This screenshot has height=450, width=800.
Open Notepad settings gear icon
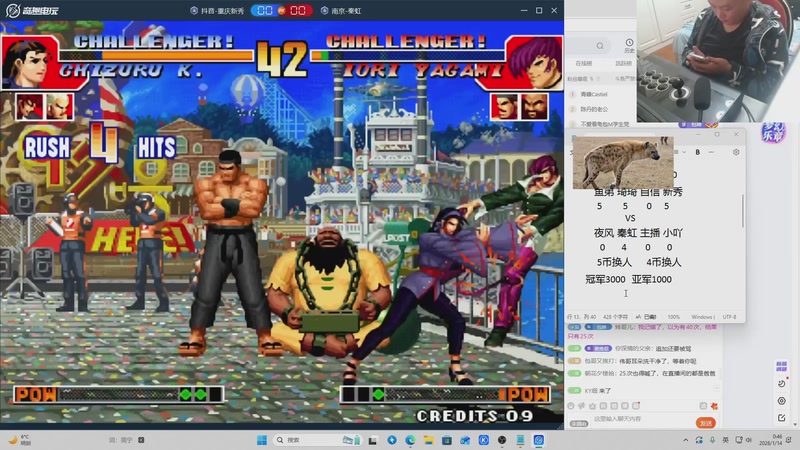(736, 152)
